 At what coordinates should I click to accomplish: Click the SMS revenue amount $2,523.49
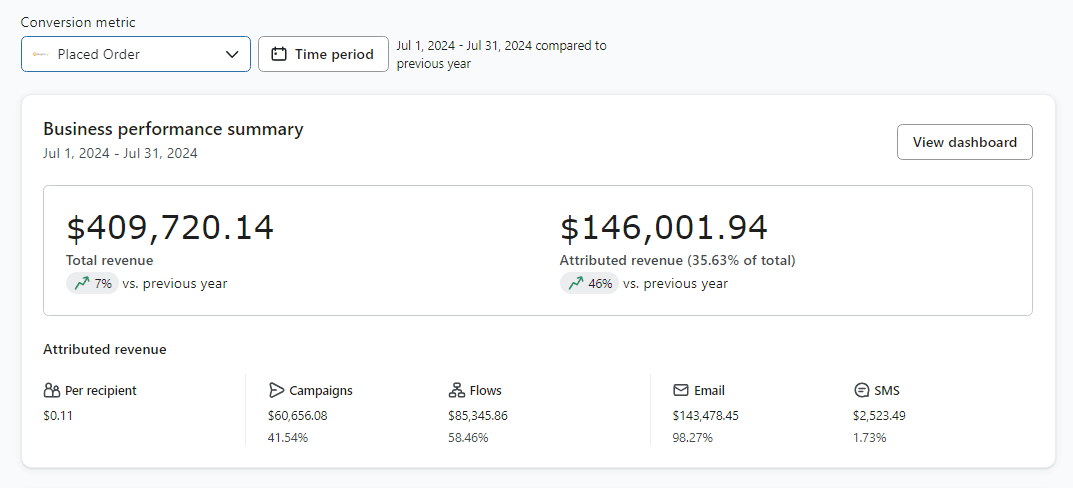879,415
